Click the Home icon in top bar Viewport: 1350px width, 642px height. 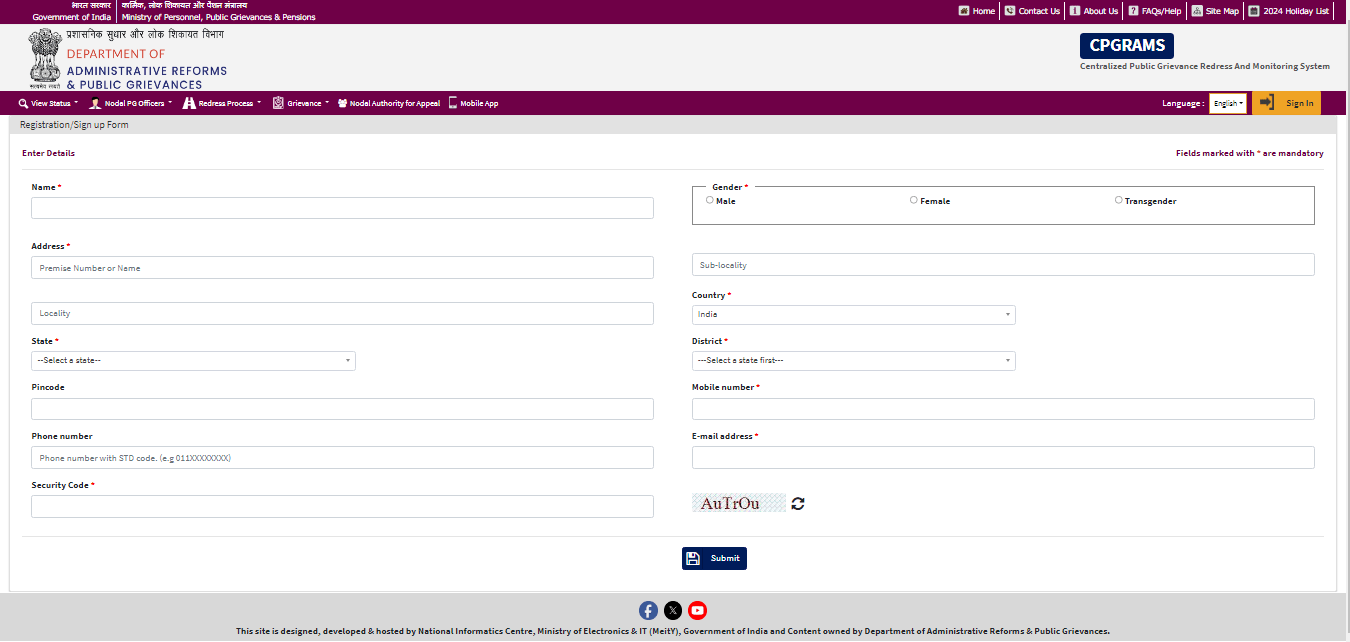pyautogui.click(x=977, y=11)
